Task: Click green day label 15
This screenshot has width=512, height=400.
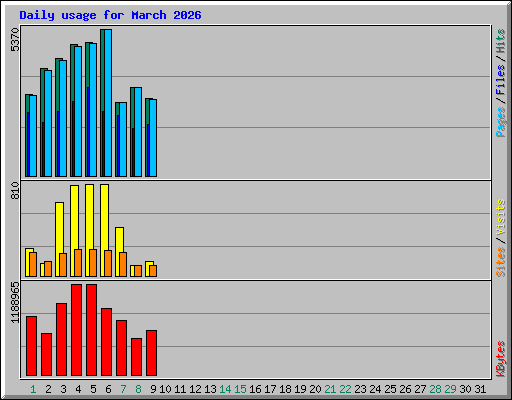Action: pyautogui.click(x=240, y=389)
